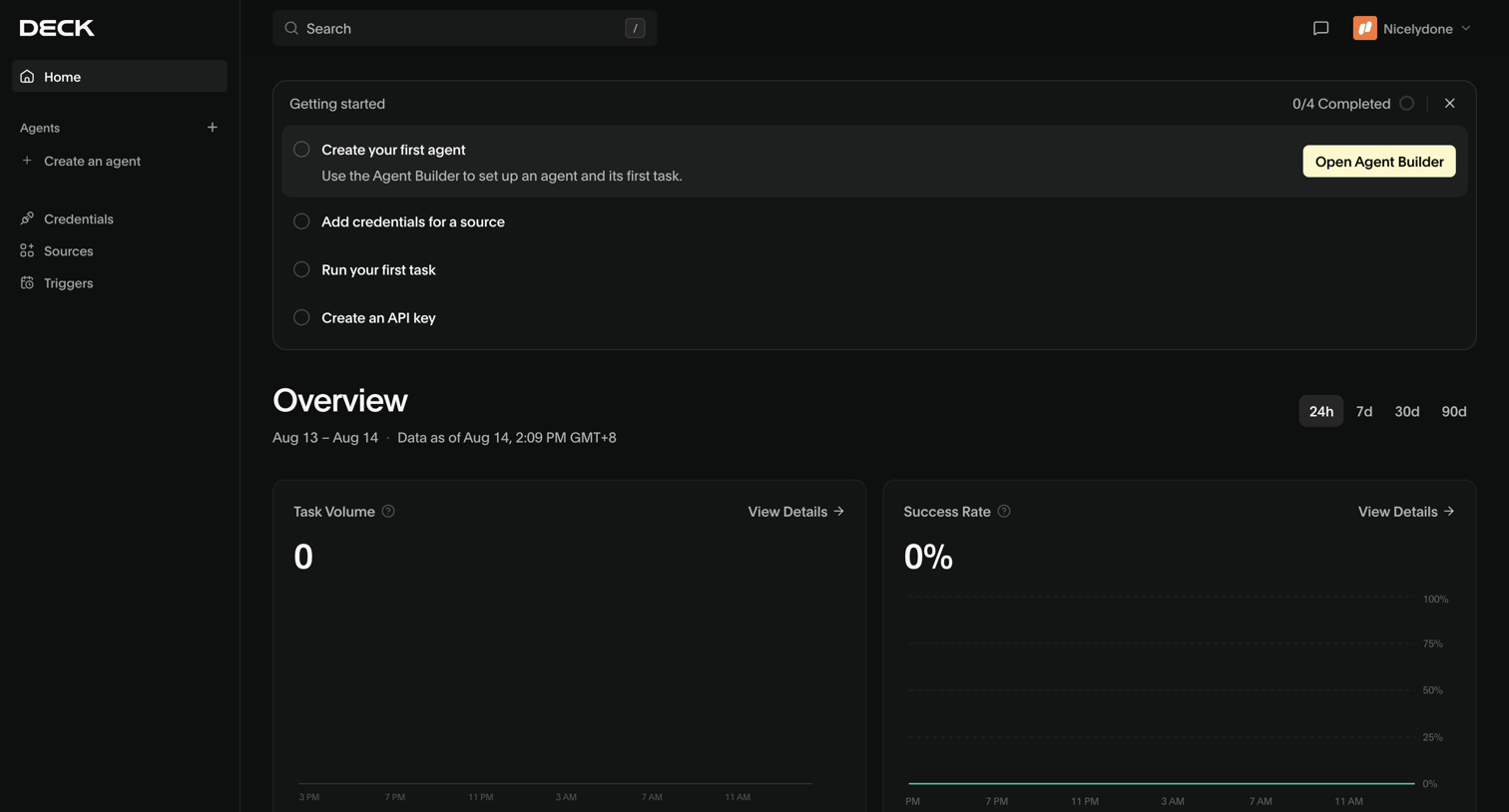Viewport: 1509px width, 812px height.
Task: Expand the Nicelydone account dropdown
Action: 1412,28
